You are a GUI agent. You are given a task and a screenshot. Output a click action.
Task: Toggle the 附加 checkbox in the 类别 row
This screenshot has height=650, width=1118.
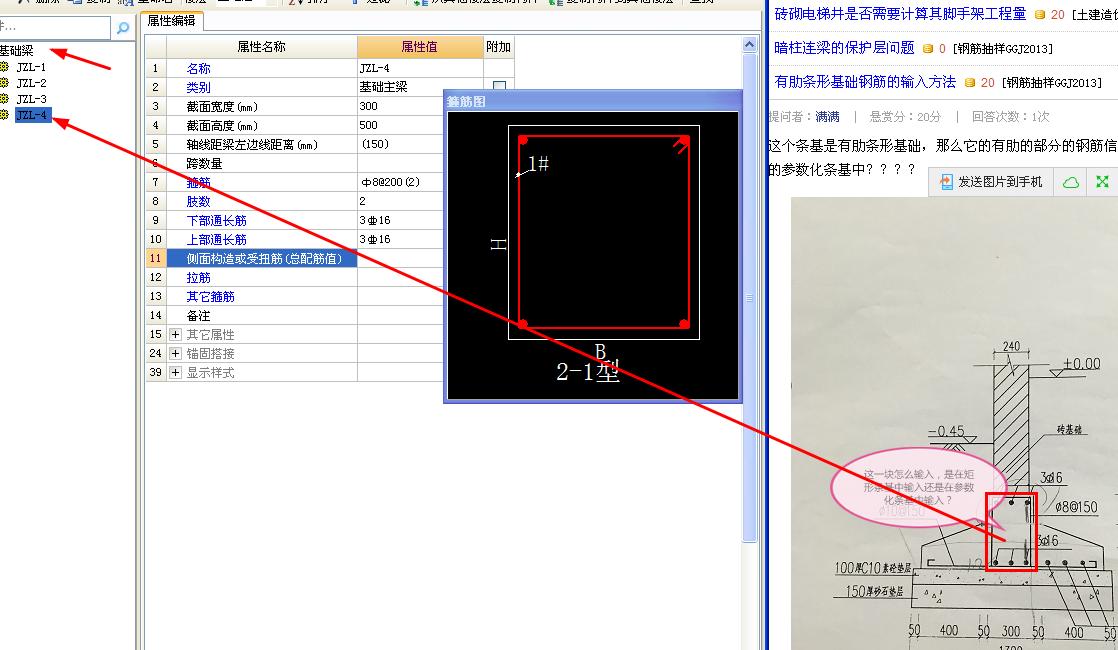point(499,86)
